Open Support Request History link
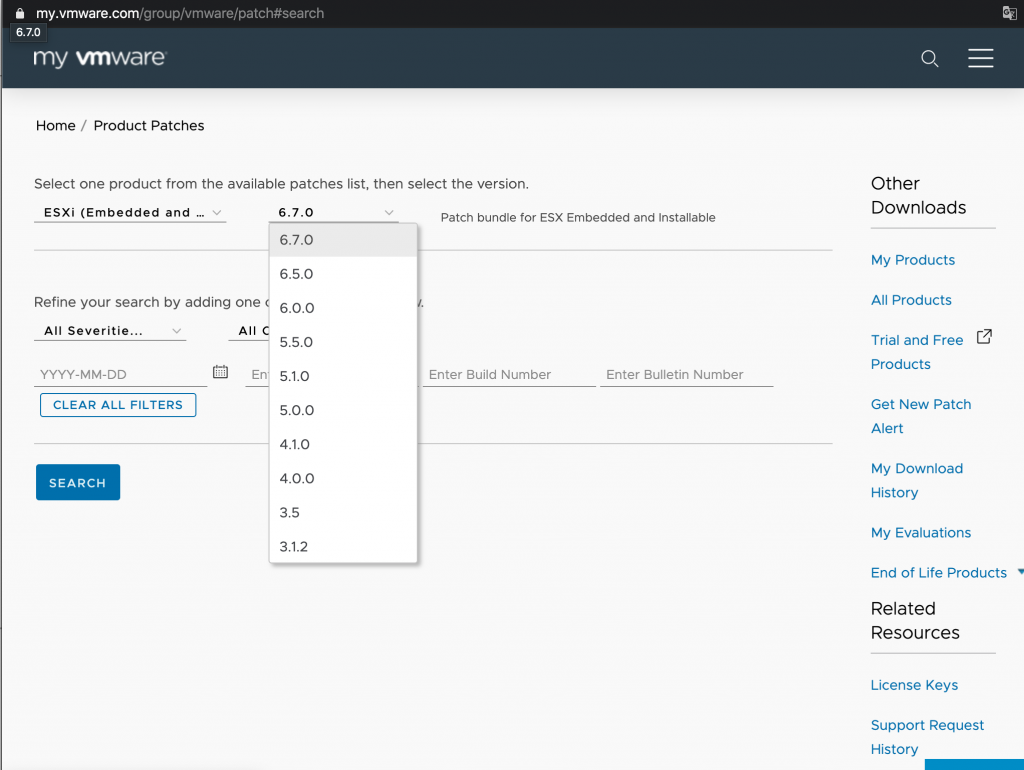This screenshot has height=770, width=1024. 927,737
